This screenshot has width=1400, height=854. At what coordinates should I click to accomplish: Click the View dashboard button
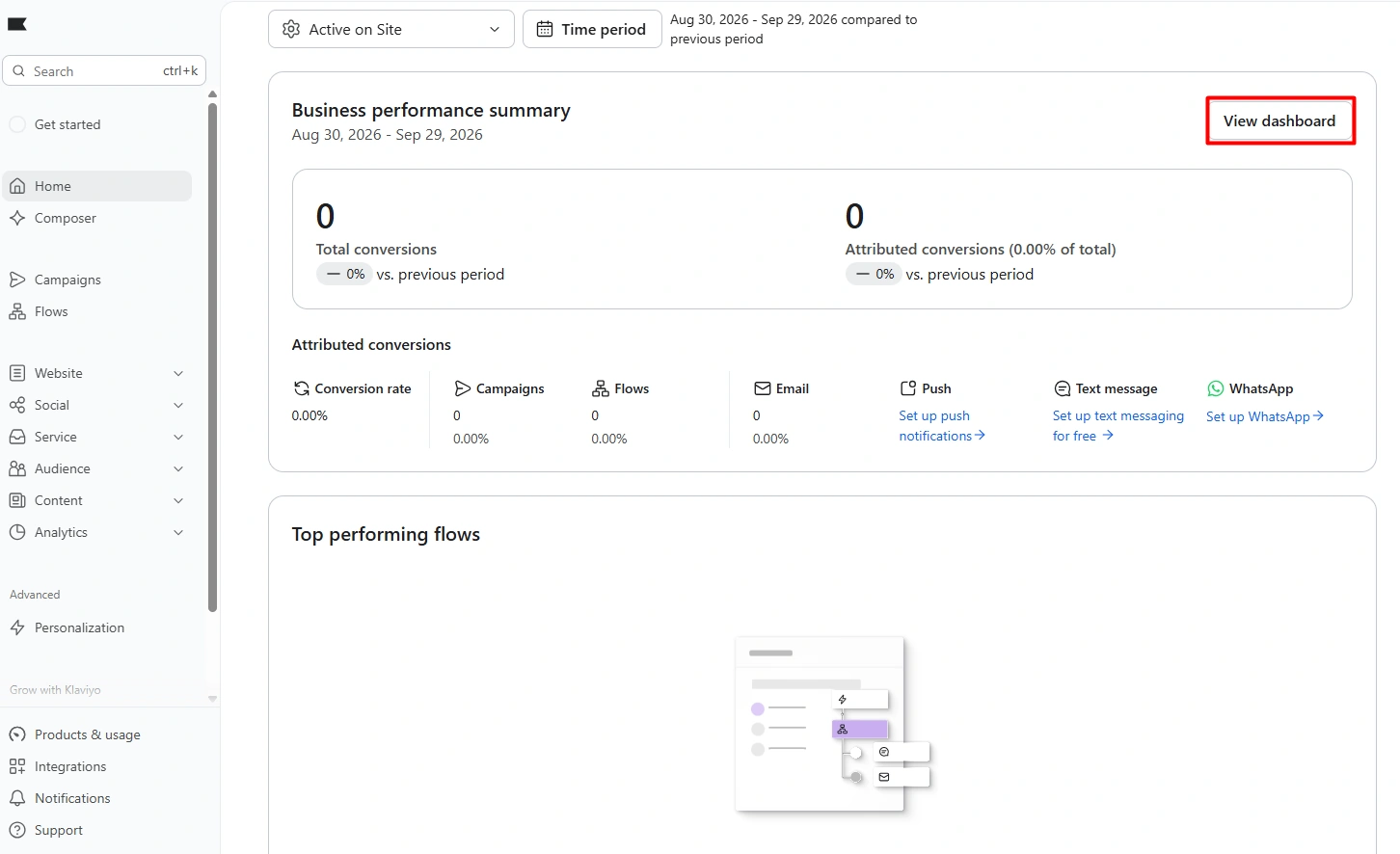tap(1279, 120)
